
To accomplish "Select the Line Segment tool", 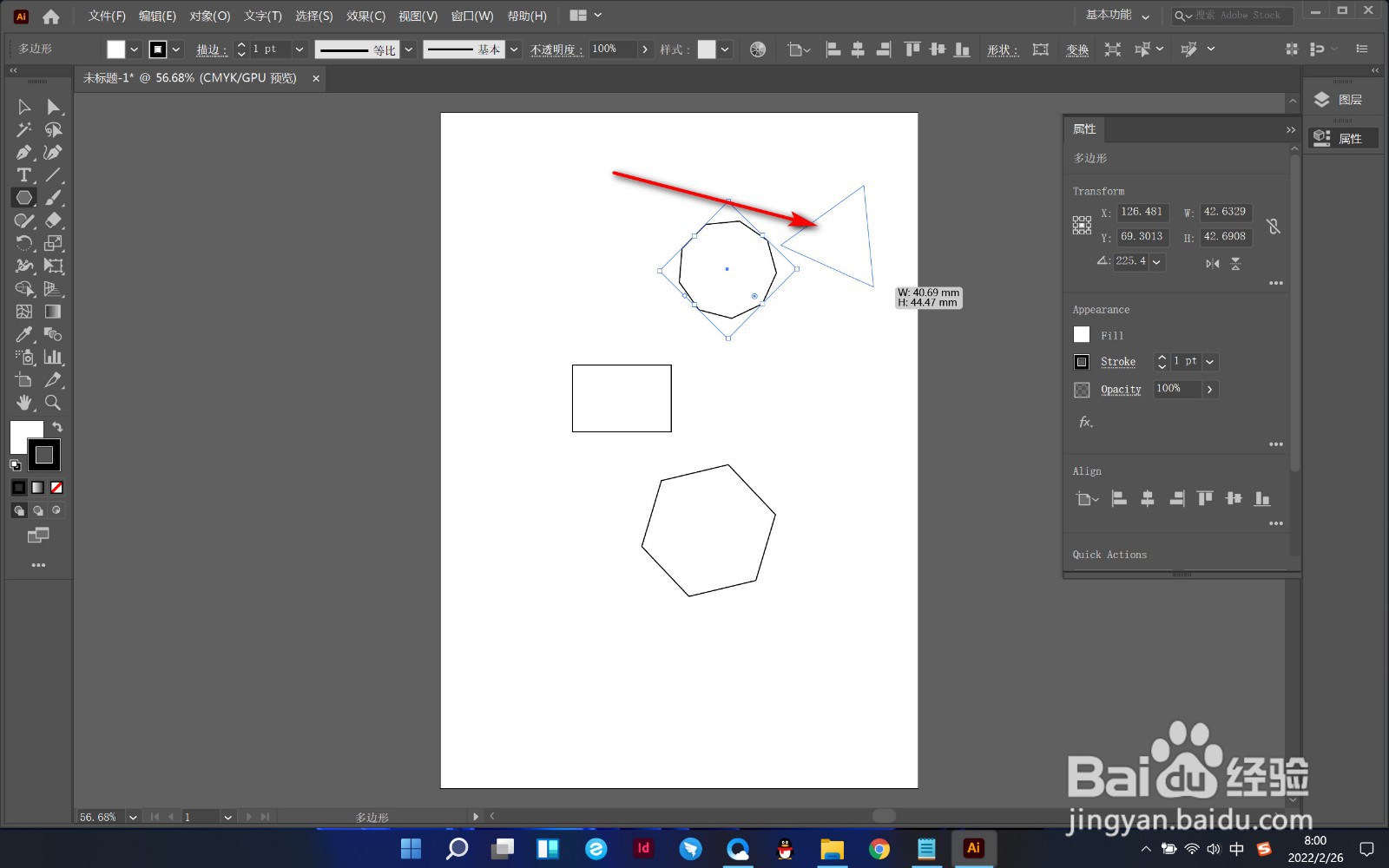I will [54, 175].
